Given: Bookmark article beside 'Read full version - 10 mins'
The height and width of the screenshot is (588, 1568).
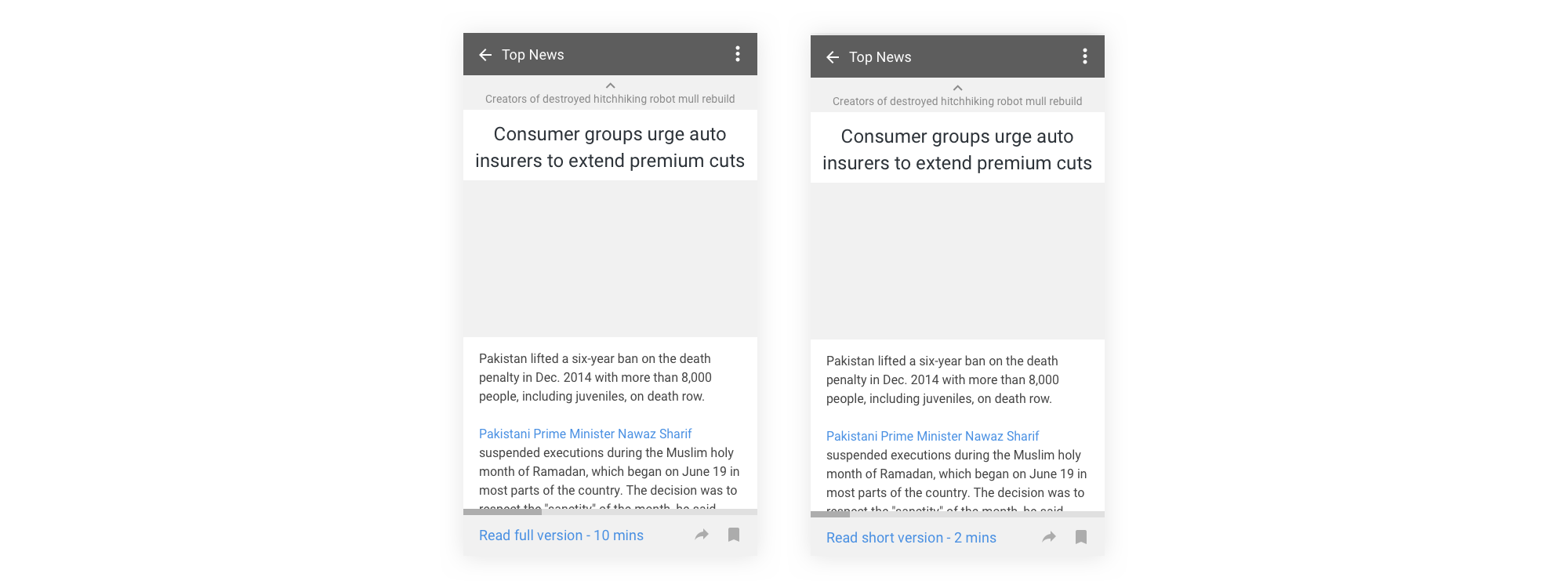Looking at the screenshot, I should (734, 535).
